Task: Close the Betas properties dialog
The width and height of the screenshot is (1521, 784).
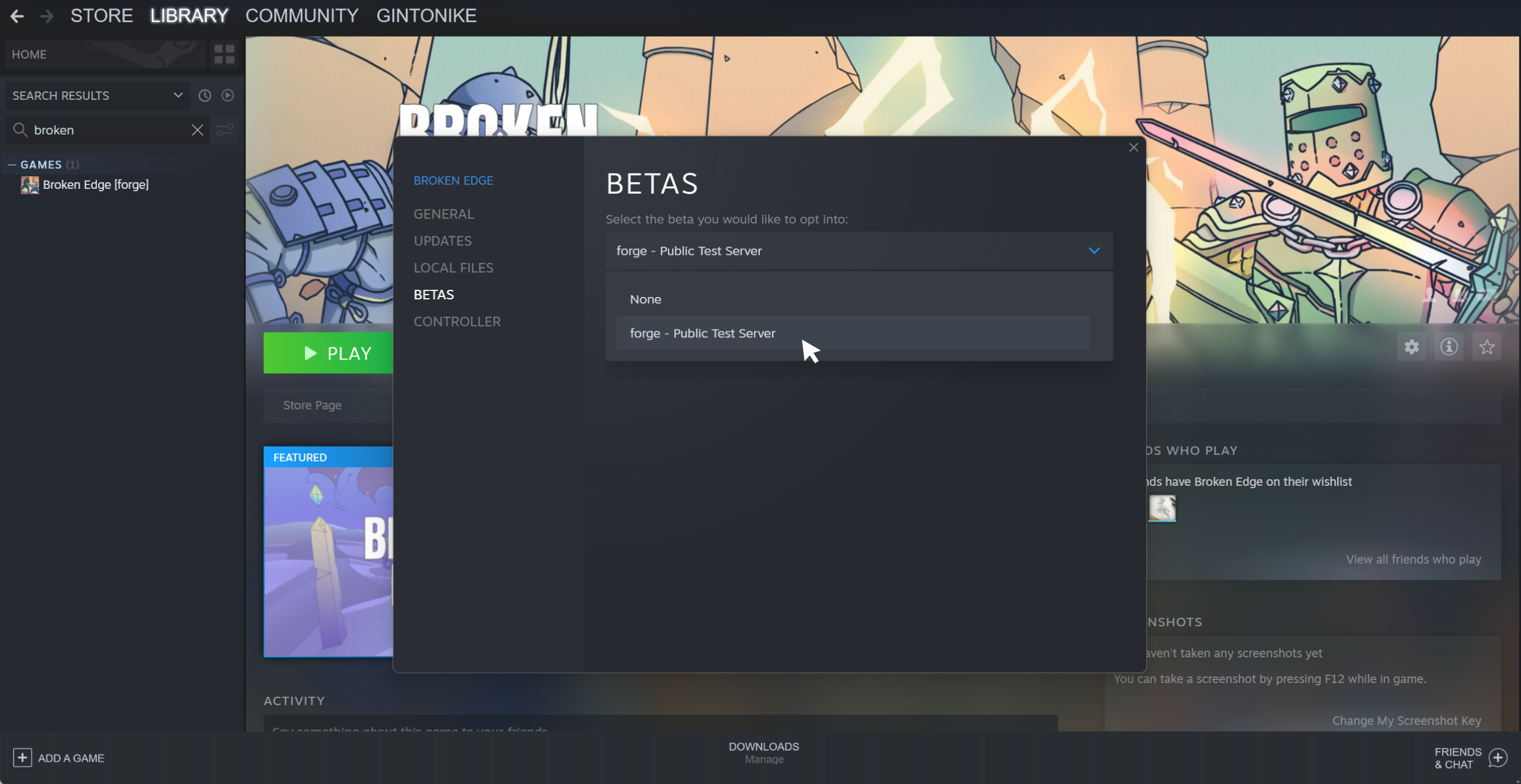Action: [1134, 147]
